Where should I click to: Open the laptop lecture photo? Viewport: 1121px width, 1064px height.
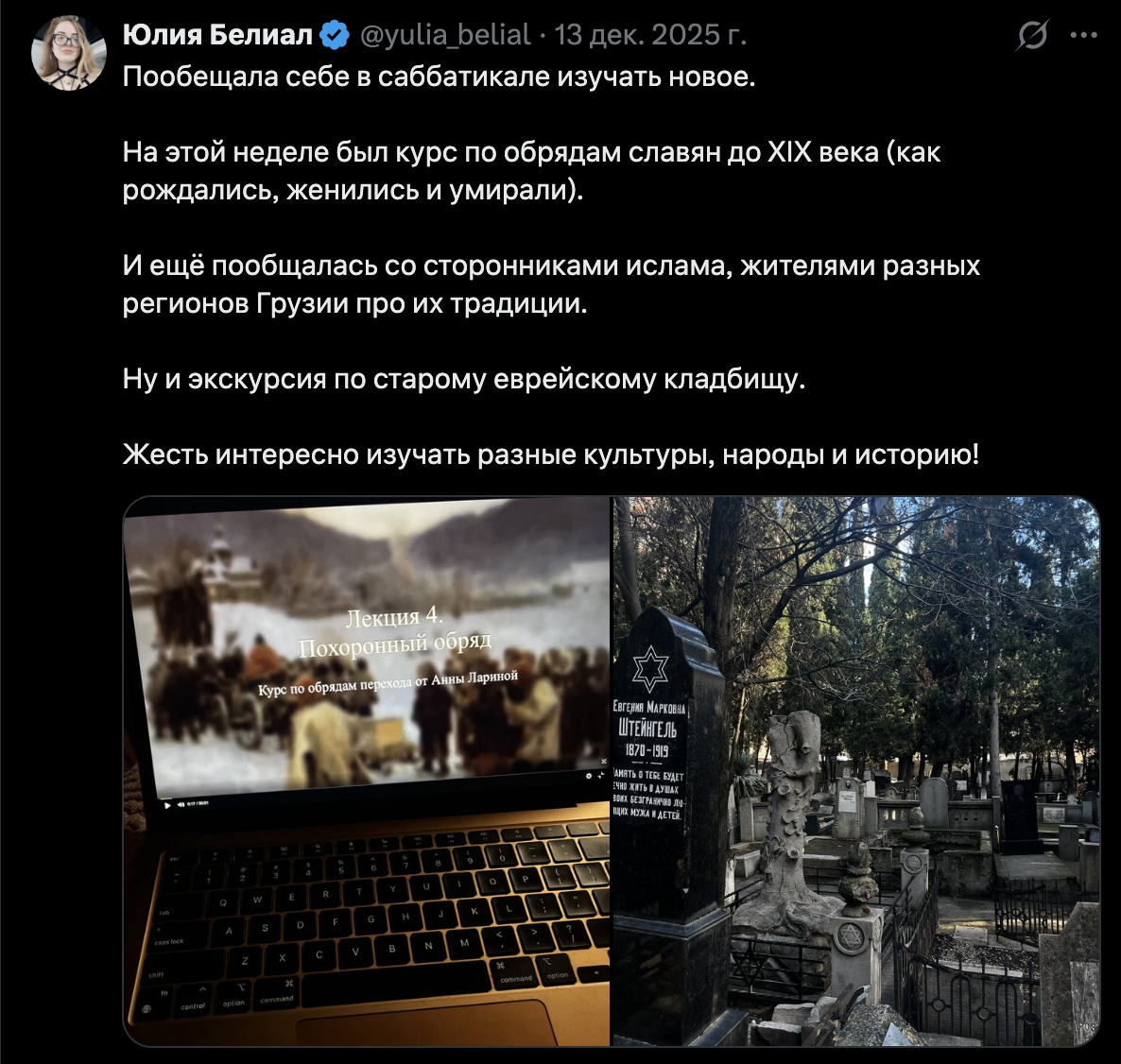click(367, 771)
